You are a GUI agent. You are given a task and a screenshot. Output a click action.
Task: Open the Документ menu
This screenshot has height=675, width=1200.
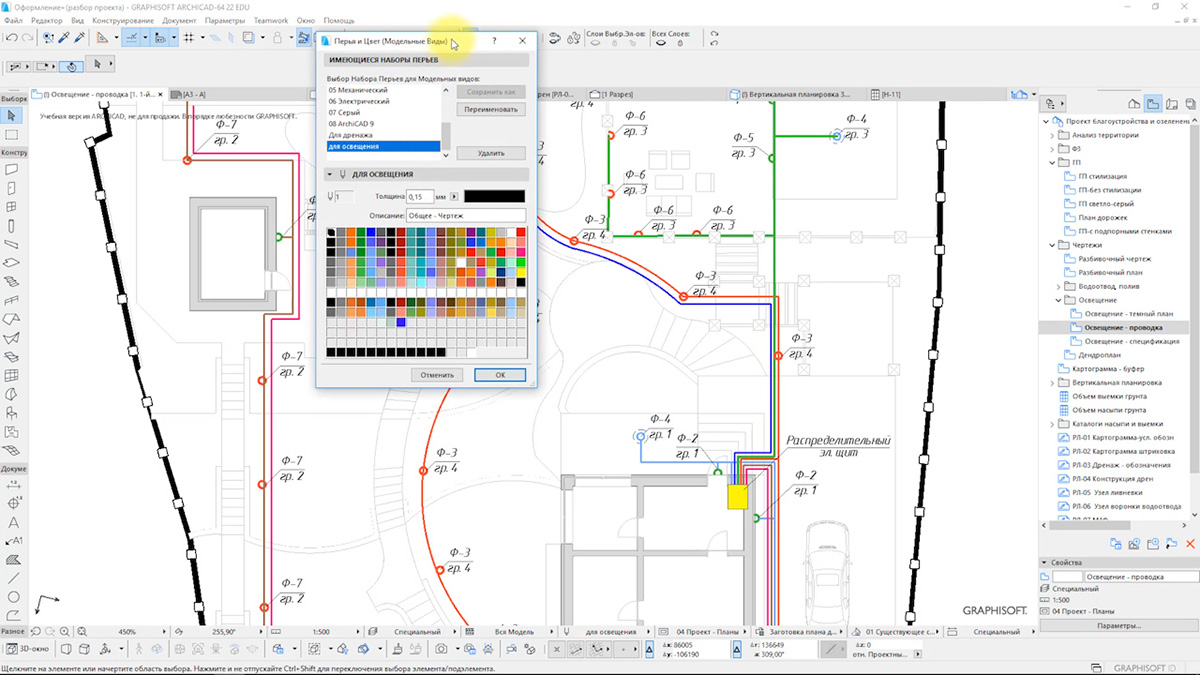pyautogui.click(x=179, y=20)
